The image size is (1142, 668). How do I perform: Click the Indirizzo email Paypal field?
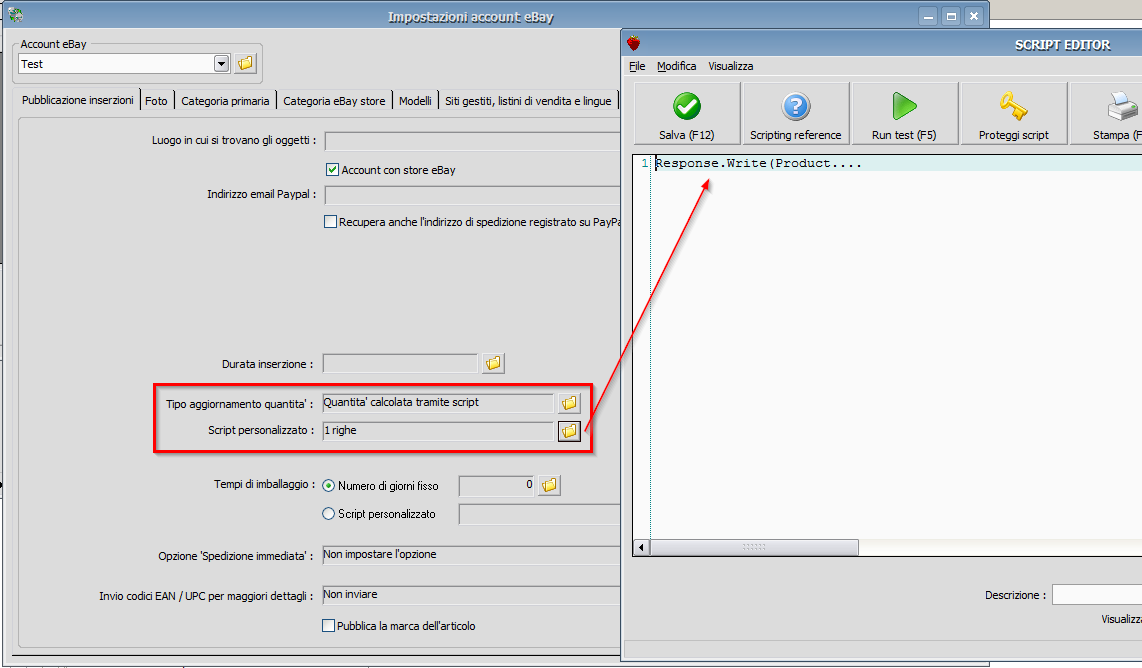click(x=473, y=195)
